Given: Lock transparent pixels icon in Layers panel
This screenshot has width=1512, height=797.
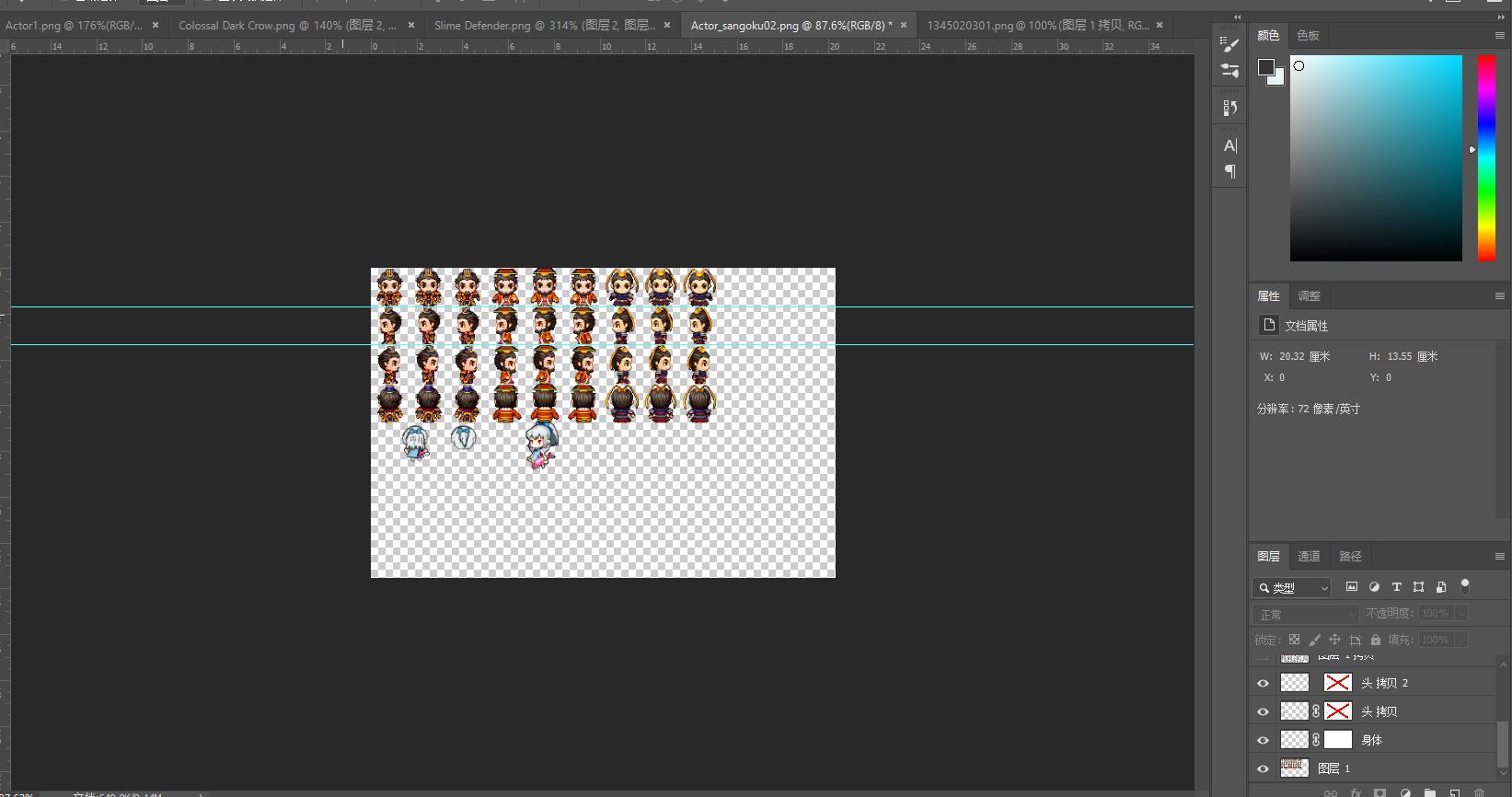Looking at the screenshot, I should click(1294, 640).
